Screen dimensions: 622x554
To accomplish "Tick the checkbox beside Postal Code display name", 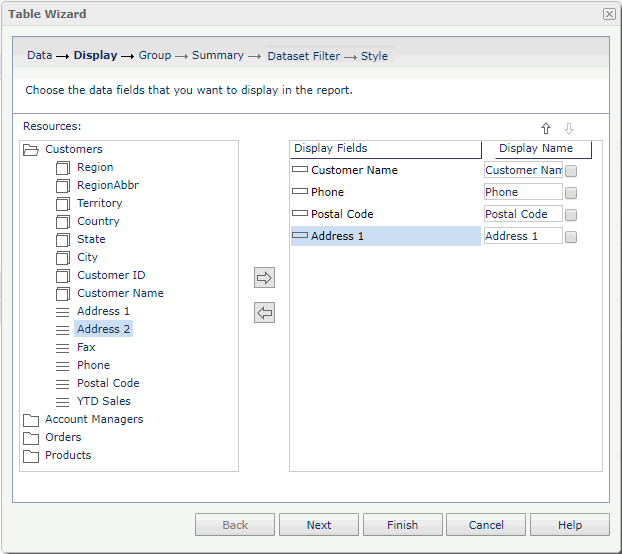I will 571,215.
